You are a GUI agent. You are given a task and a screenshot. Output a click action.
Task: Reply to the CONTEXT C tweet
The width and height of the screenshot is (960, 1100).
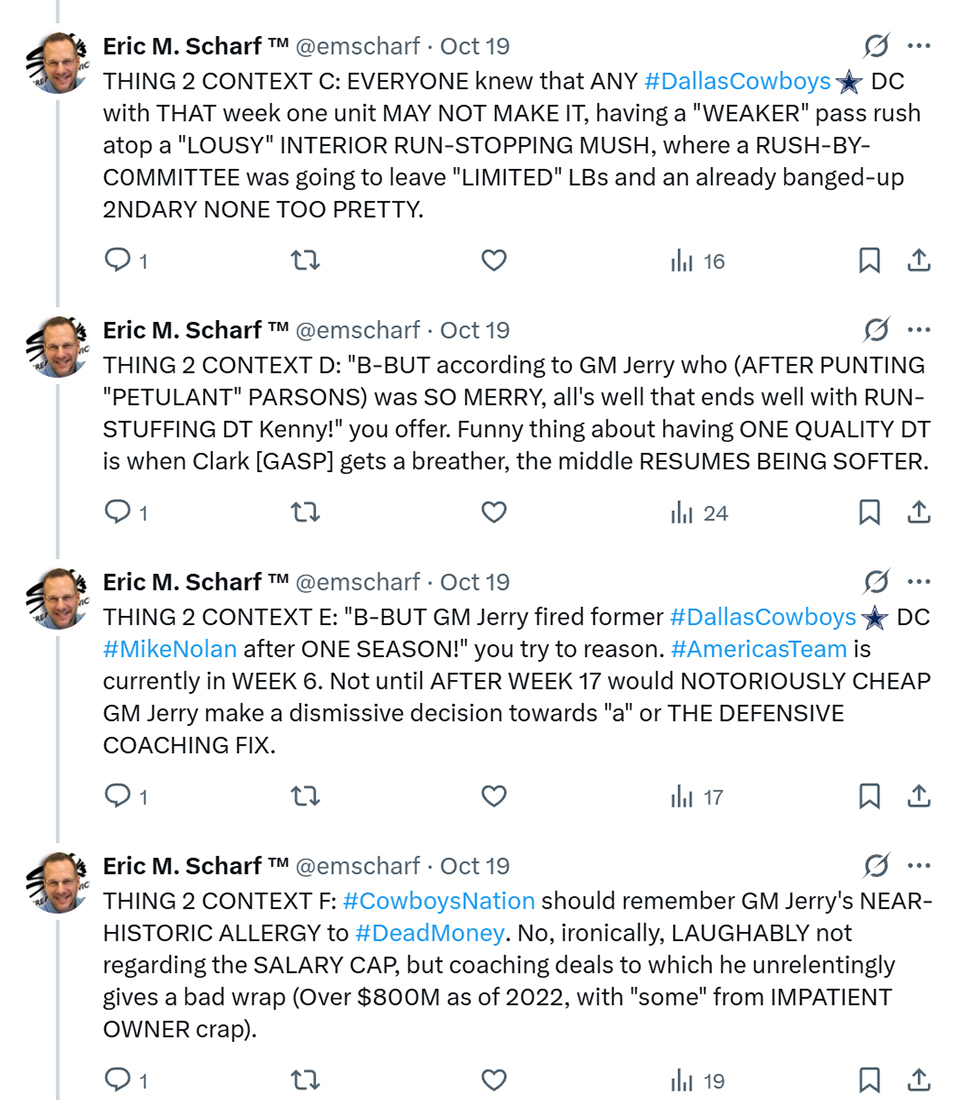click(x=119, y=261)
